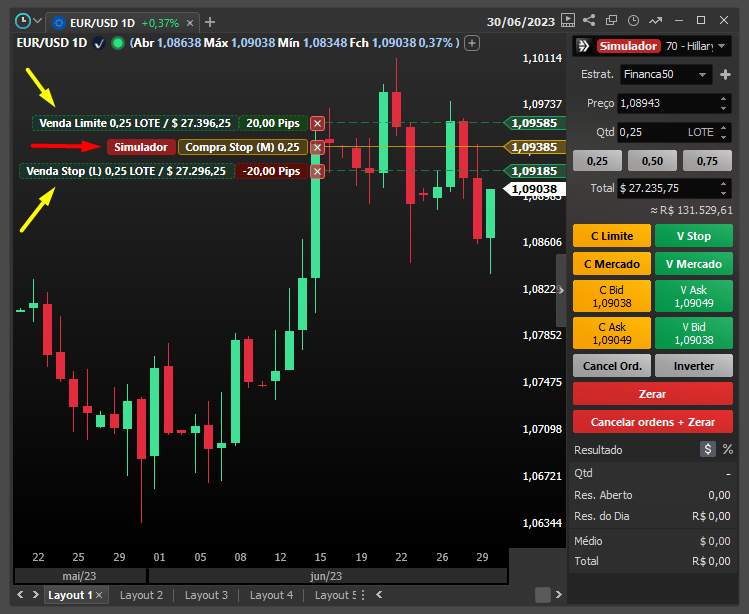Click the plus icon next to Estrat. dropdown
The image size is (749, 614).
tap(726, 74)
